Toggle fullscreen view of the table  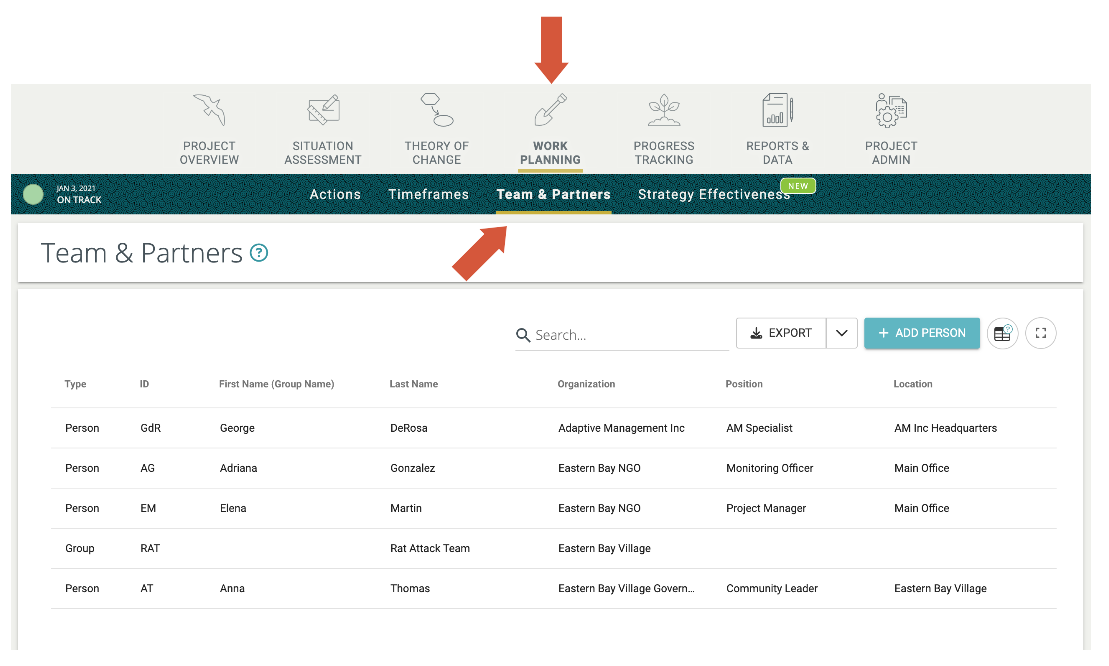(x=1041, y=334)
